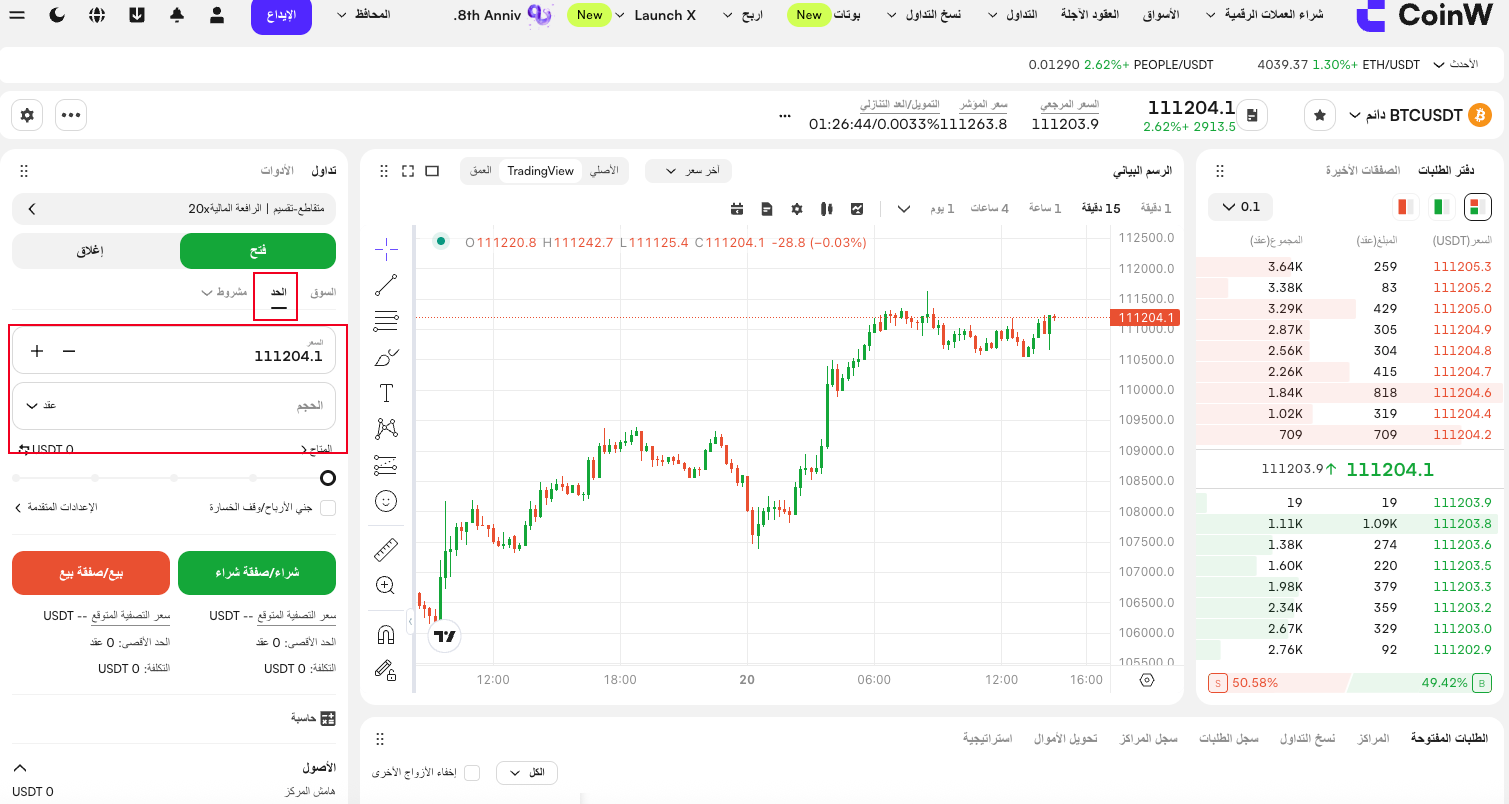Viewport: 1509px width, 804px height.
Task: Open the الكل filter dropdown
Action: [x=527, y=773]
